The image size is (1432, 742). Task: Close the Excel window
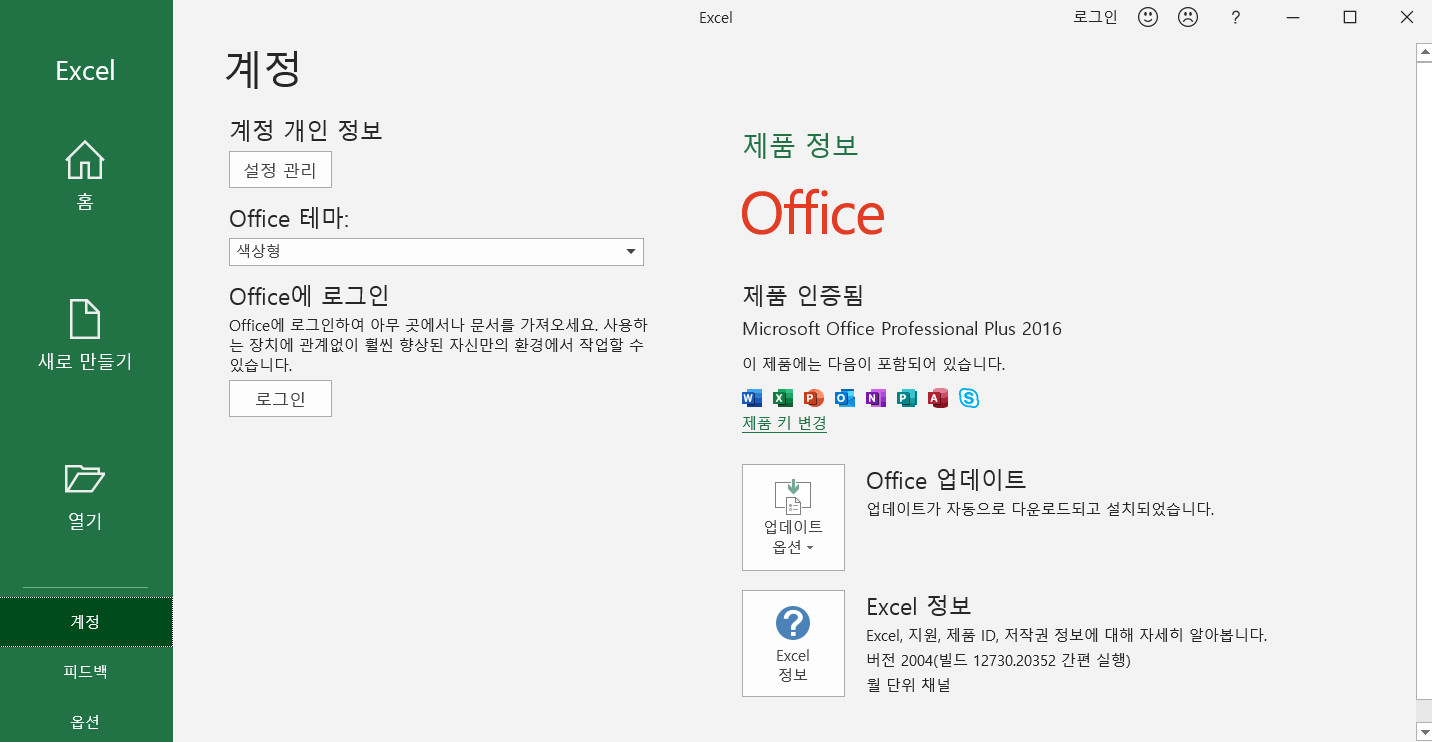click(x=1405, y=17)
